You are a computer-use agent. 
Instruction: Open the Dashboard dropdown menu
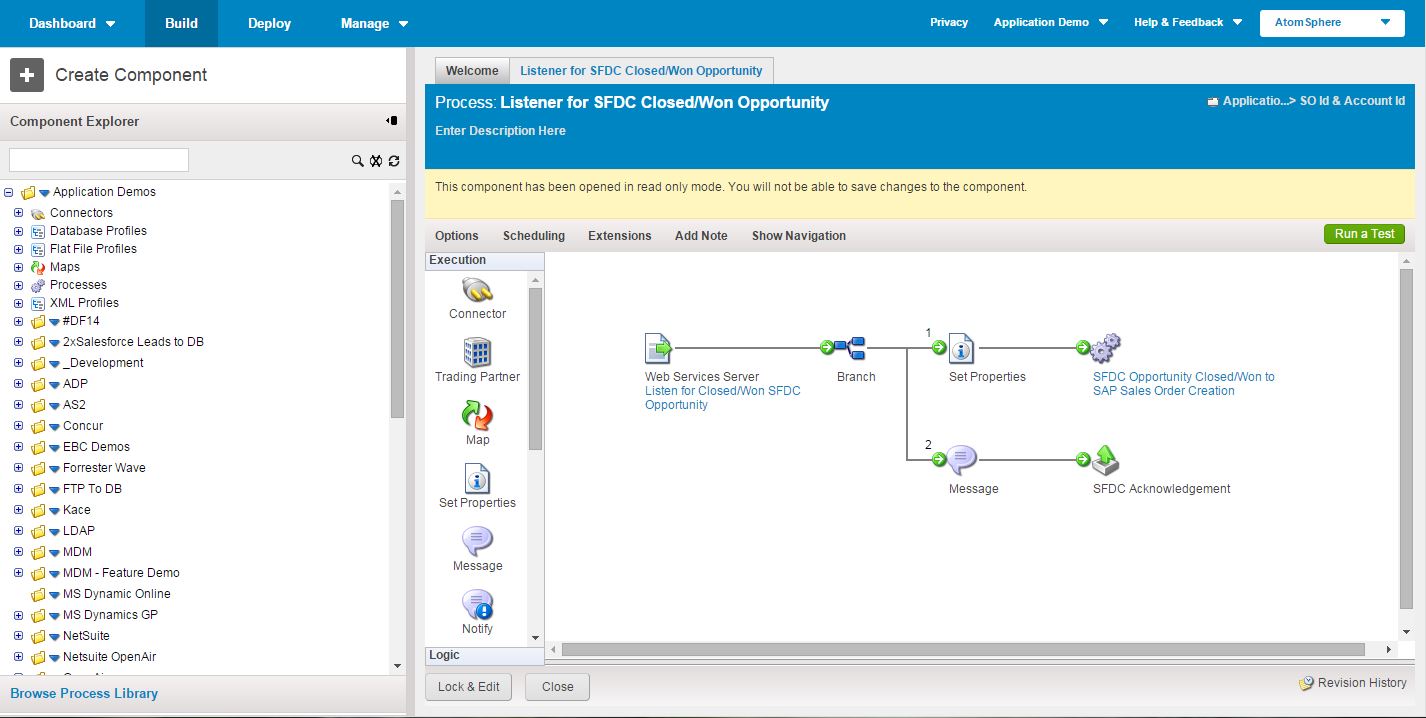pyautogui.click(x=72, y=23)
